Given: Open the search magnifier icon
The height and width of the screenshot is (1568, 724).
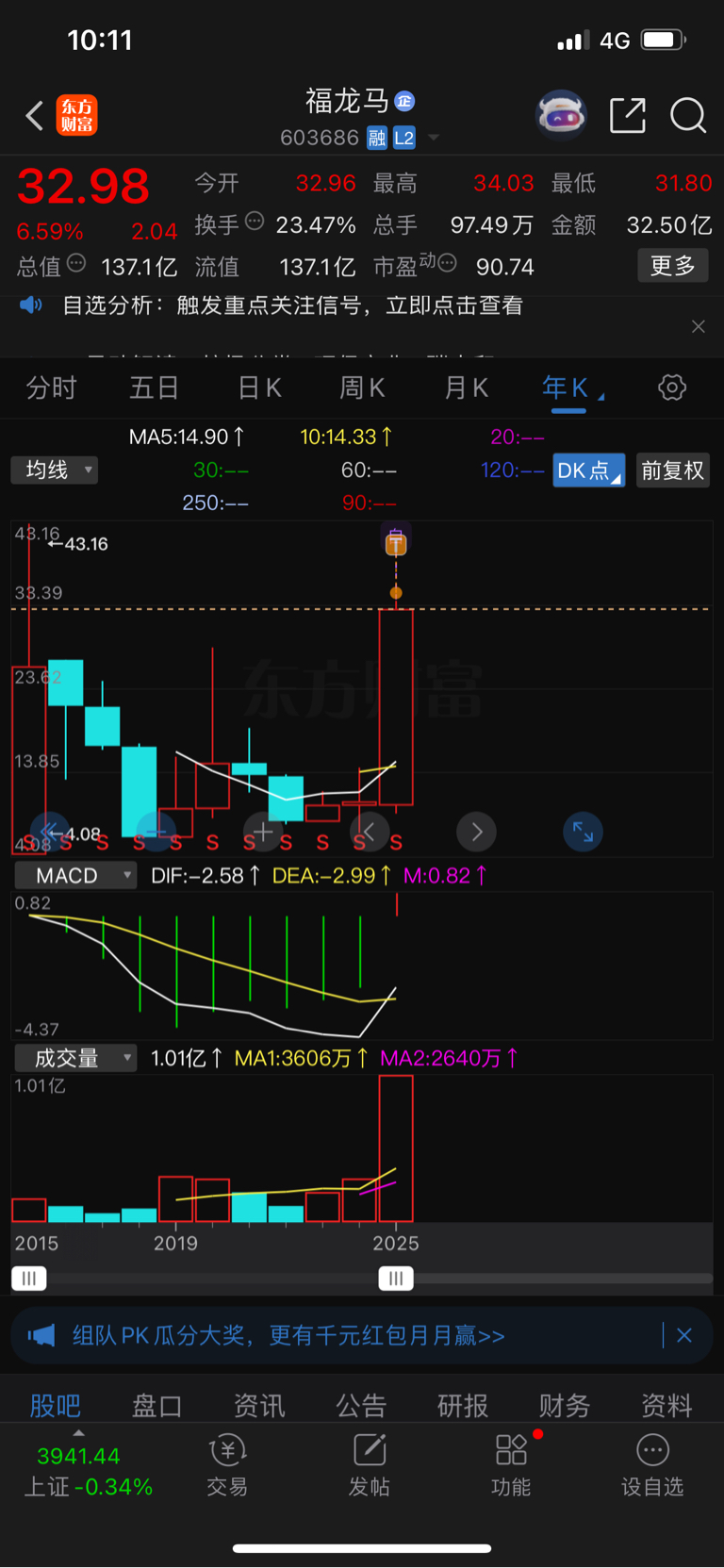Looking at the screenshot, I should pos(688,115).
